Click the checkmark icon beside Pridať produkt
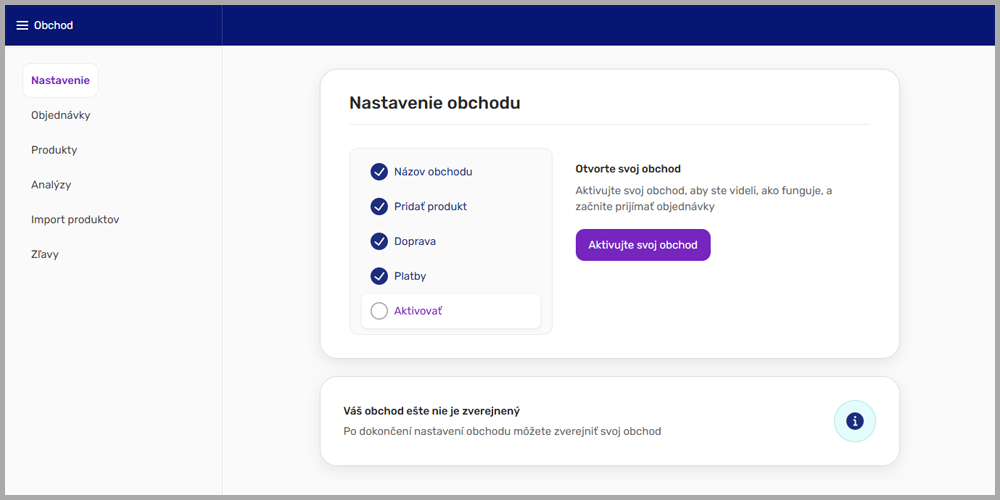The width and height of the screenshot is (1000, 500). 379,207
